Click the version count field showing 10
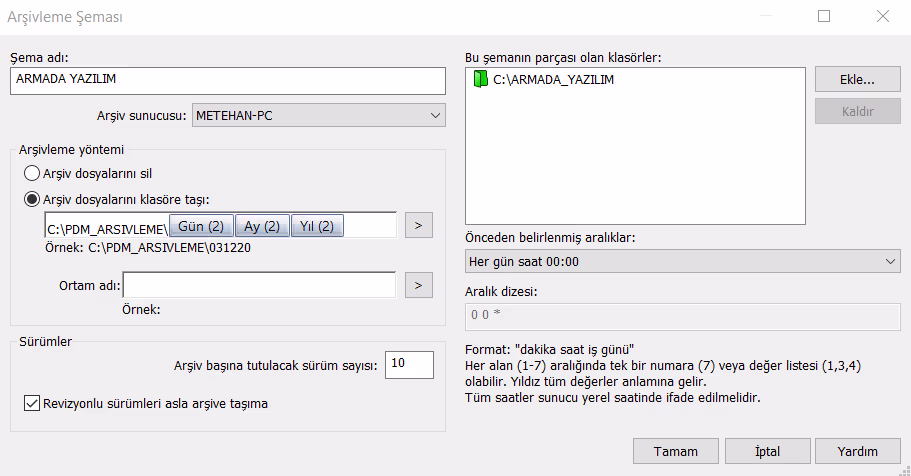The width and height of the screenshot is (911, 476). pos(409,364)
